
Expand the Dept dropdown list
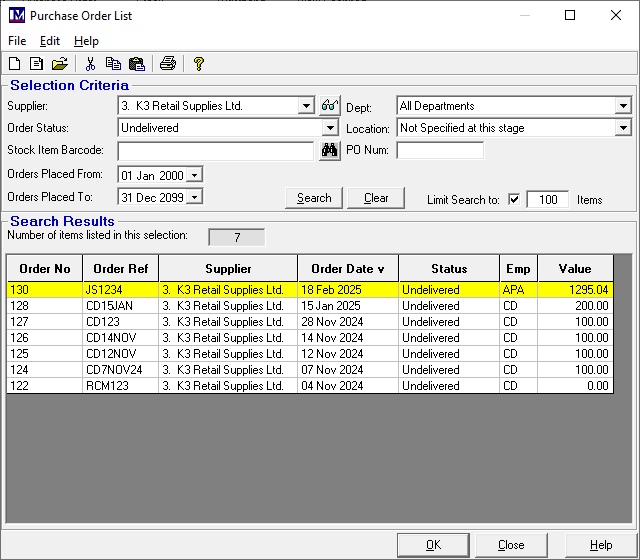pos(623,106)
